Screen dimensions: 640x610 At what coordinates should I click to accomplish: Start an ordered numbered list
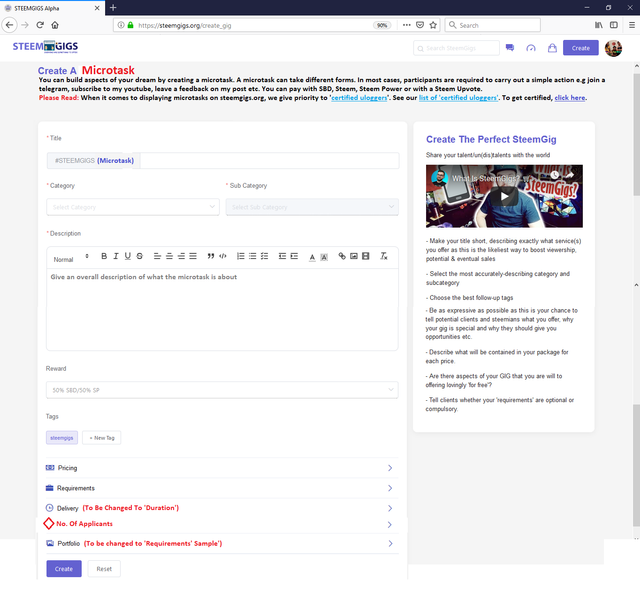pos(241,256)
